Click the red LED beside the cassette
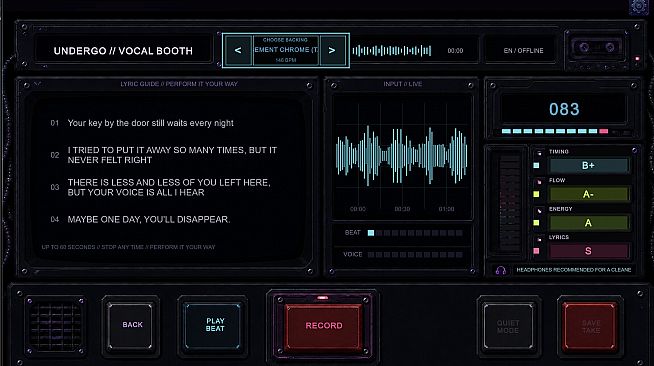The image size is (654, 366). pyautogui.click(x=637, y=59)
